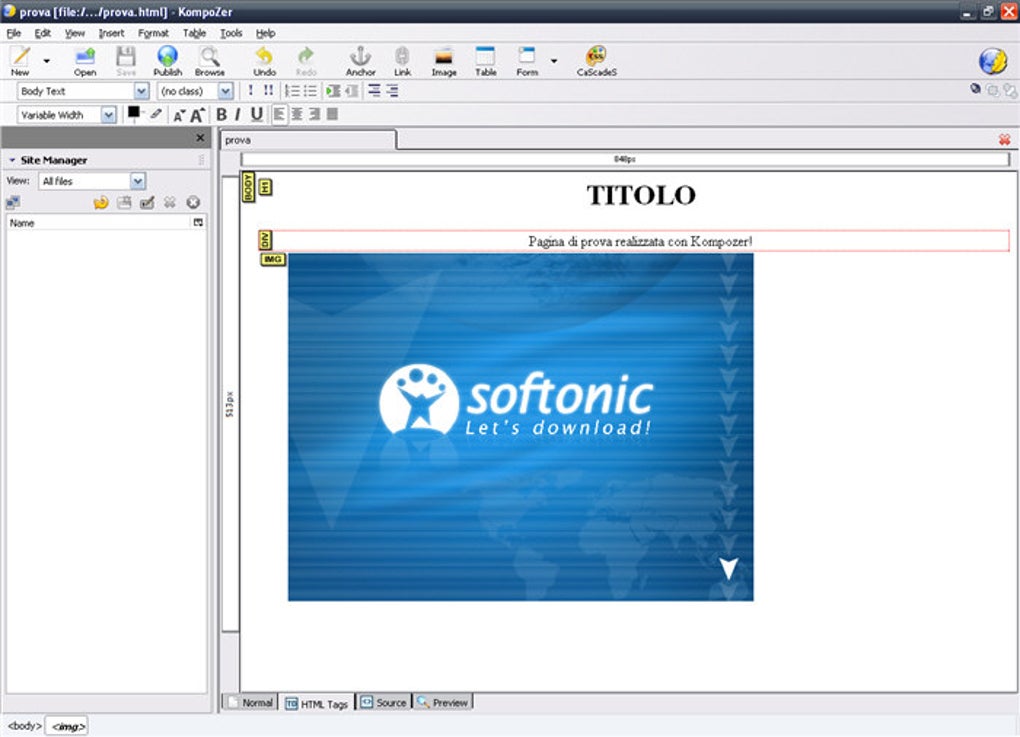
Task: Toggle underline formatting
Action: click(257, 115)
